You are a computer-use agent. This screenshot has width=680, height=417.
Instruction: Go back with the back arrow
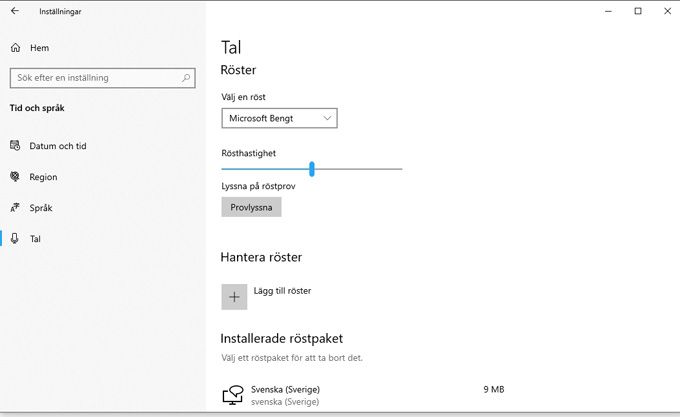15,11
